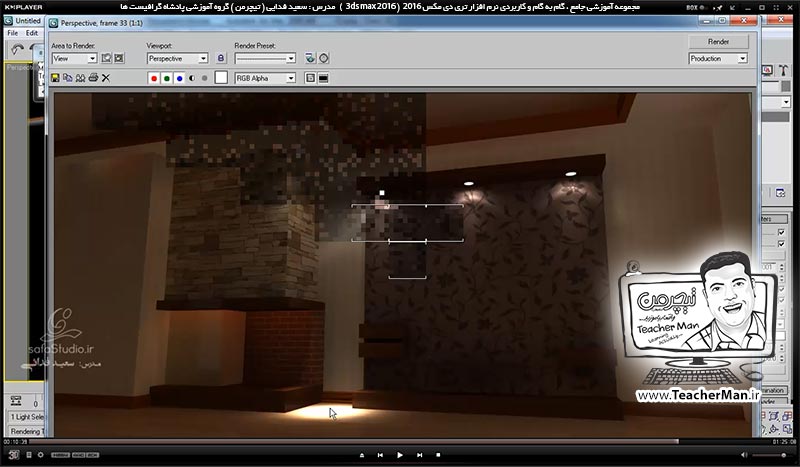Open the Production render mode dropdown
The width and height of the screenshot is (800, 467).
point(718,59)
